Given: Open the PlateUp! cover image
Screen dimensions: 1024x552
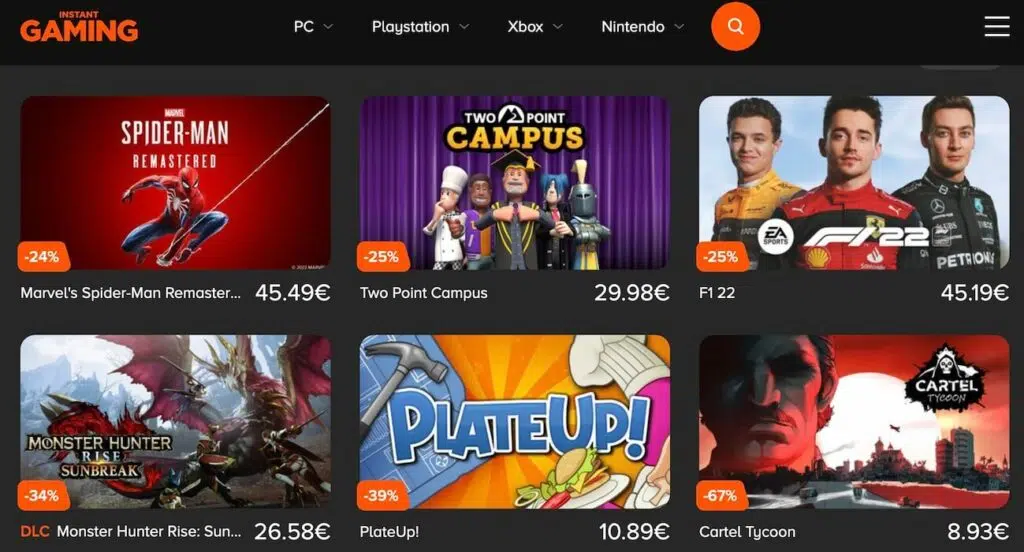Looking at the screenshot, I should click(x=515, y=422).
